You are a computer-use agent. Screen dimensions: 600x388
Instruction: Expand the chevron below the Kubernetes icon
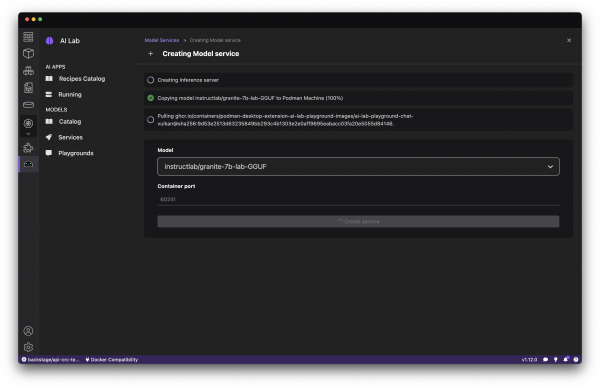click(x=28, y=134)
